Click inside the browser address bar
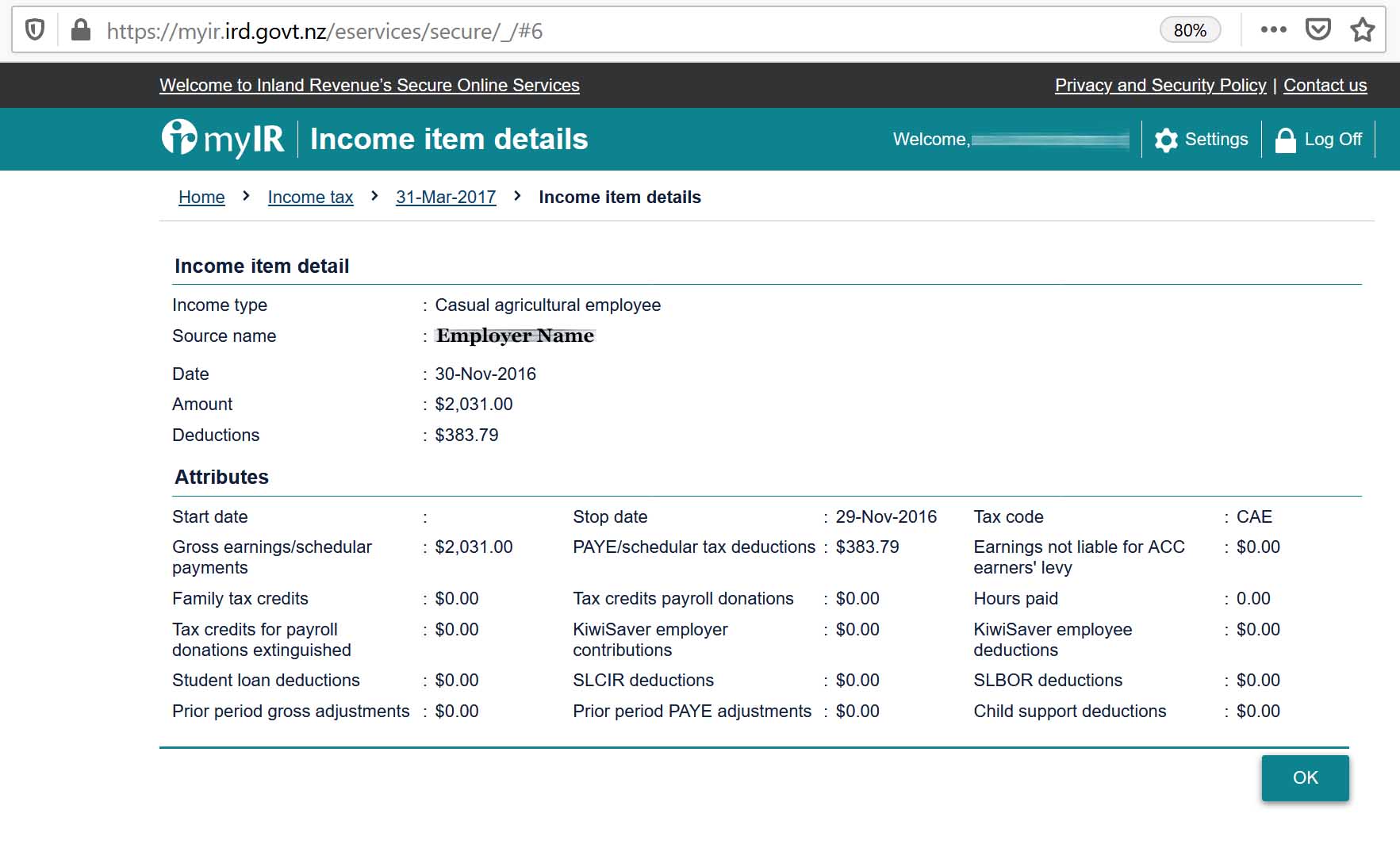The width and height of the screenshot is (1400, 848). click(555, 30)
